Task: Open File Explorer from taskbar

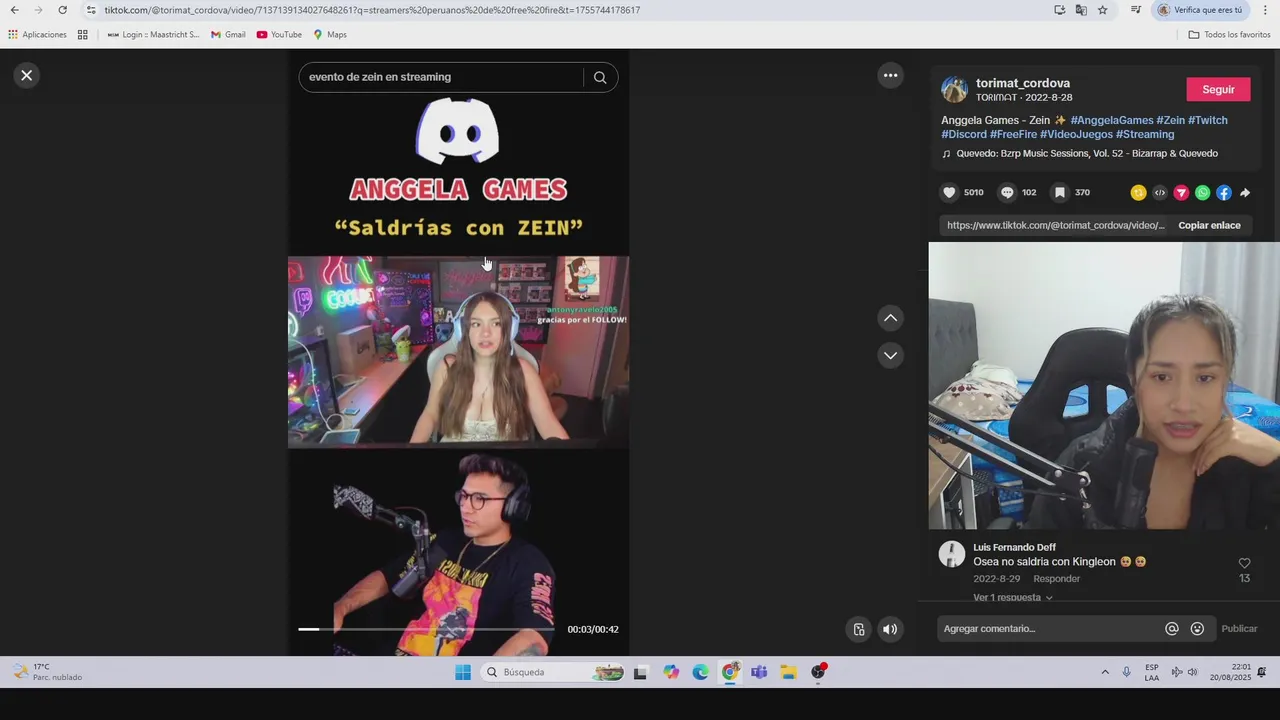Action: coord(788,672)
